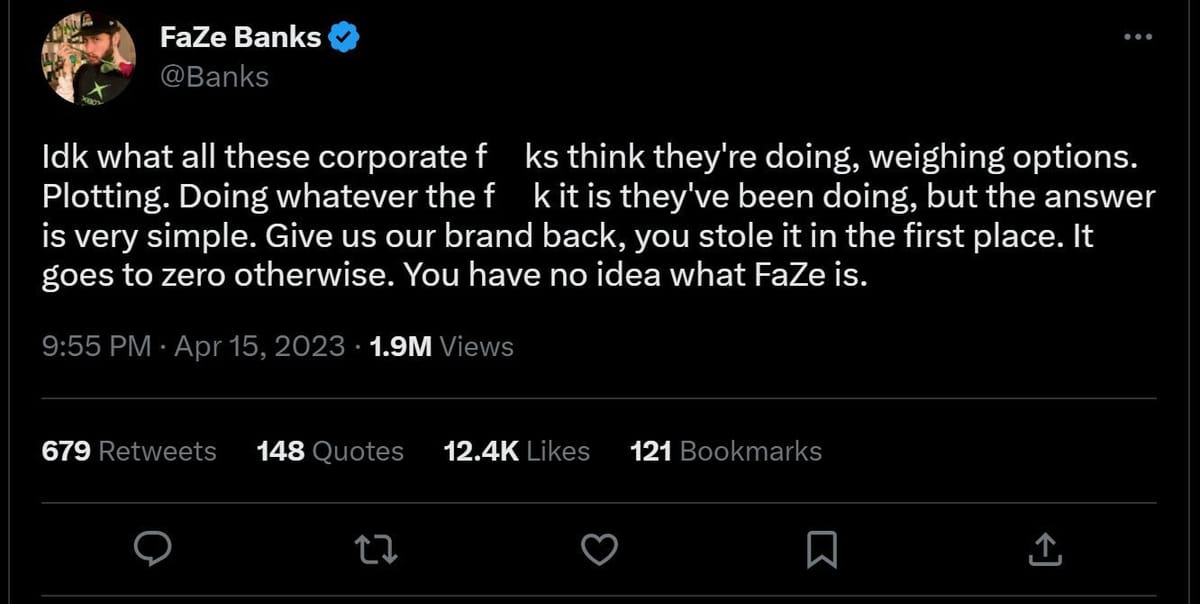Bookmark the tweet via the bookmark icon

pos(821,549)
